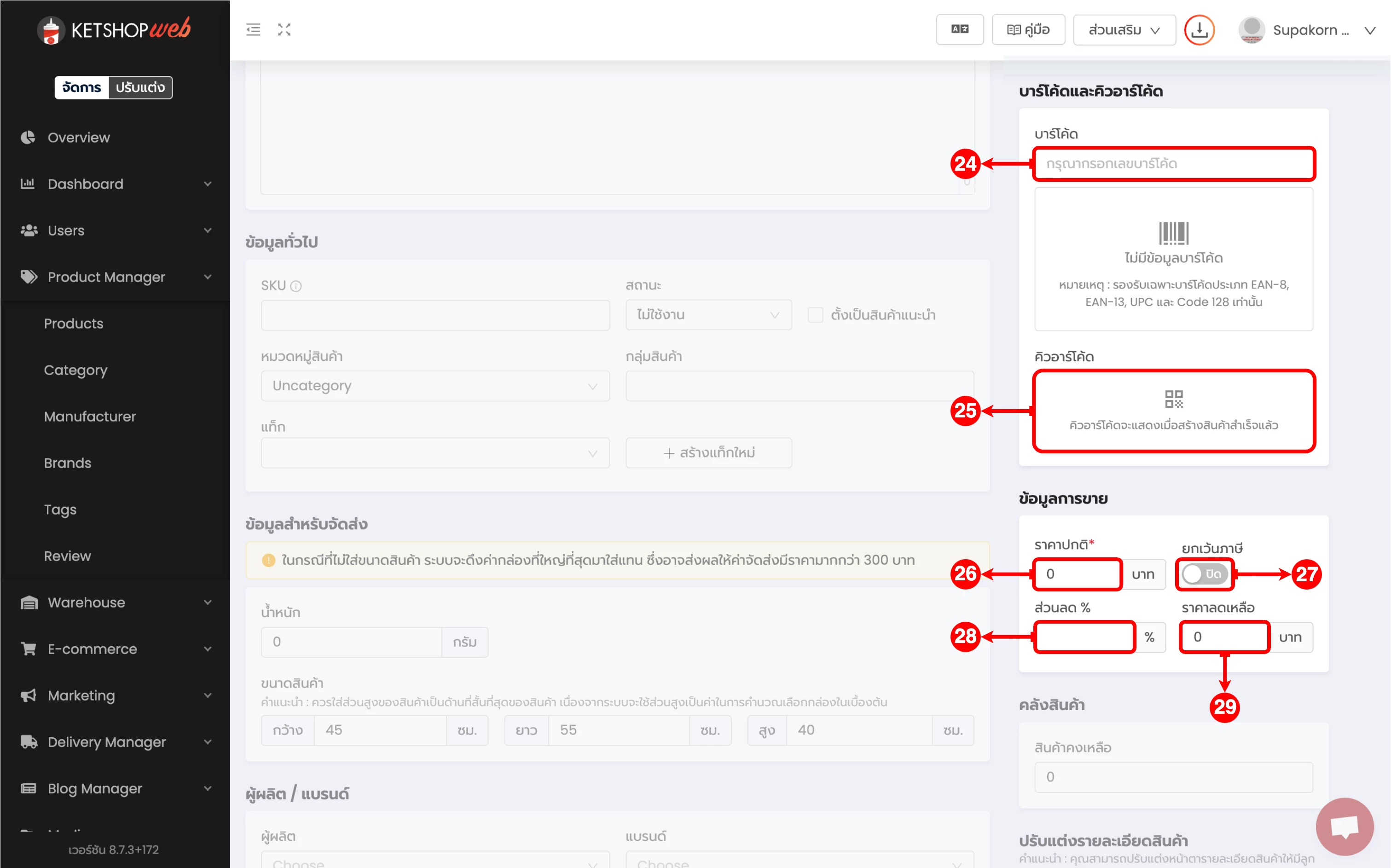Expand the Users menu chevron

[x=208, y=230]
